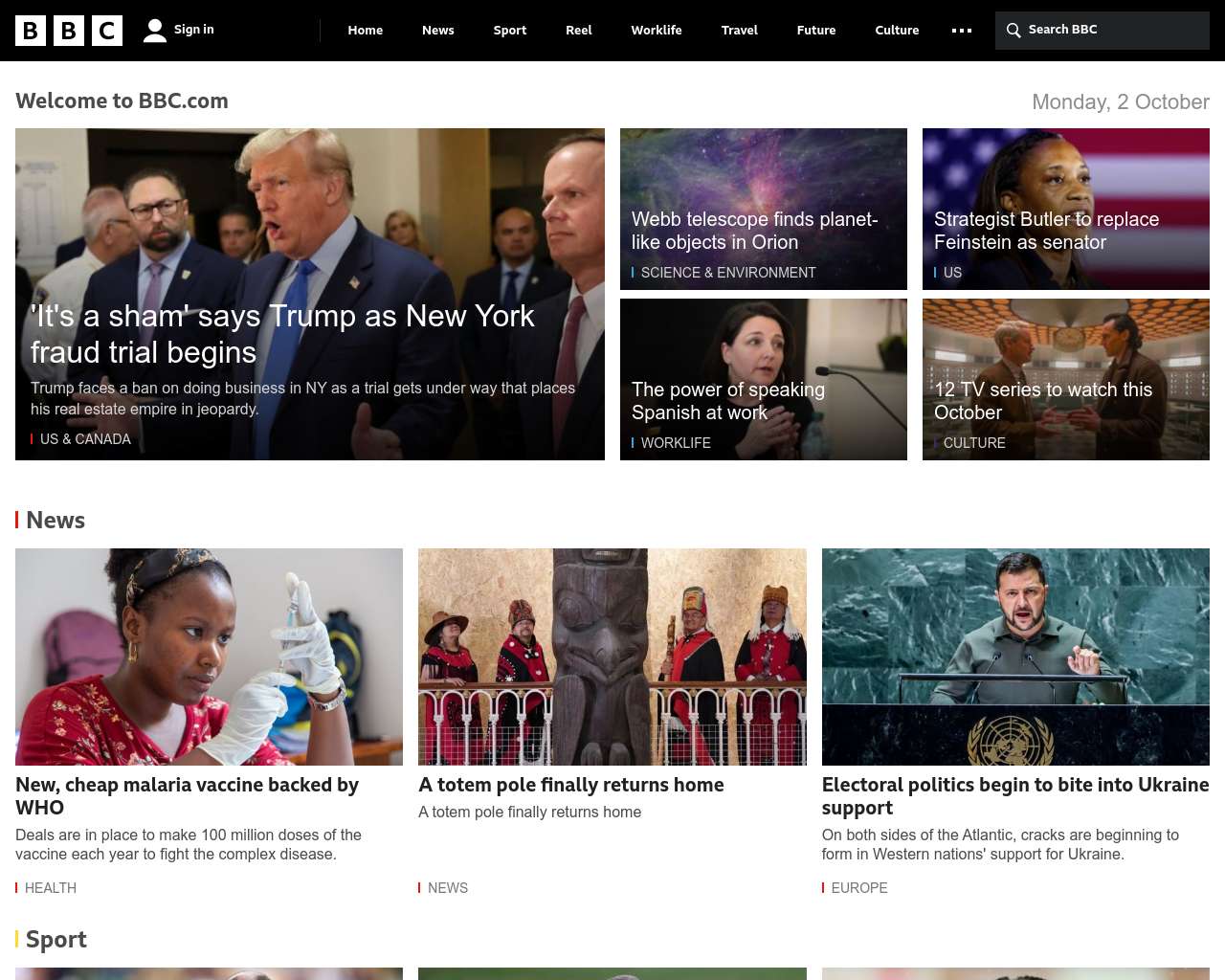Click the search magnifier icon
1225x980 pixels.
point(1013,31)
